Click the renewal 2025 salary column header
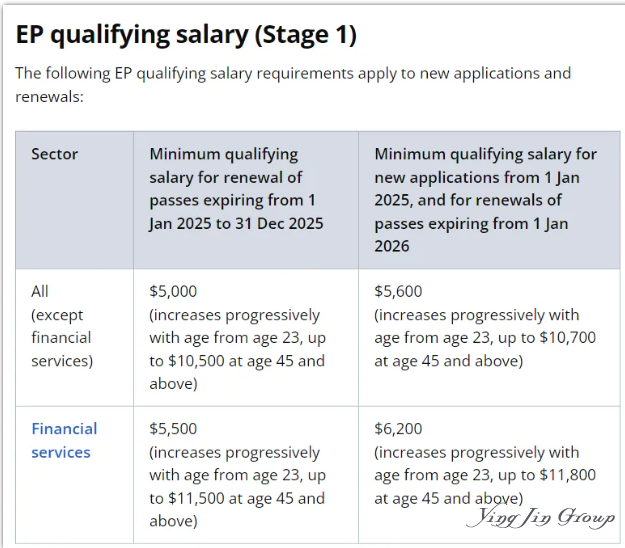Screen dimensions: 625x548 [246, 200]
